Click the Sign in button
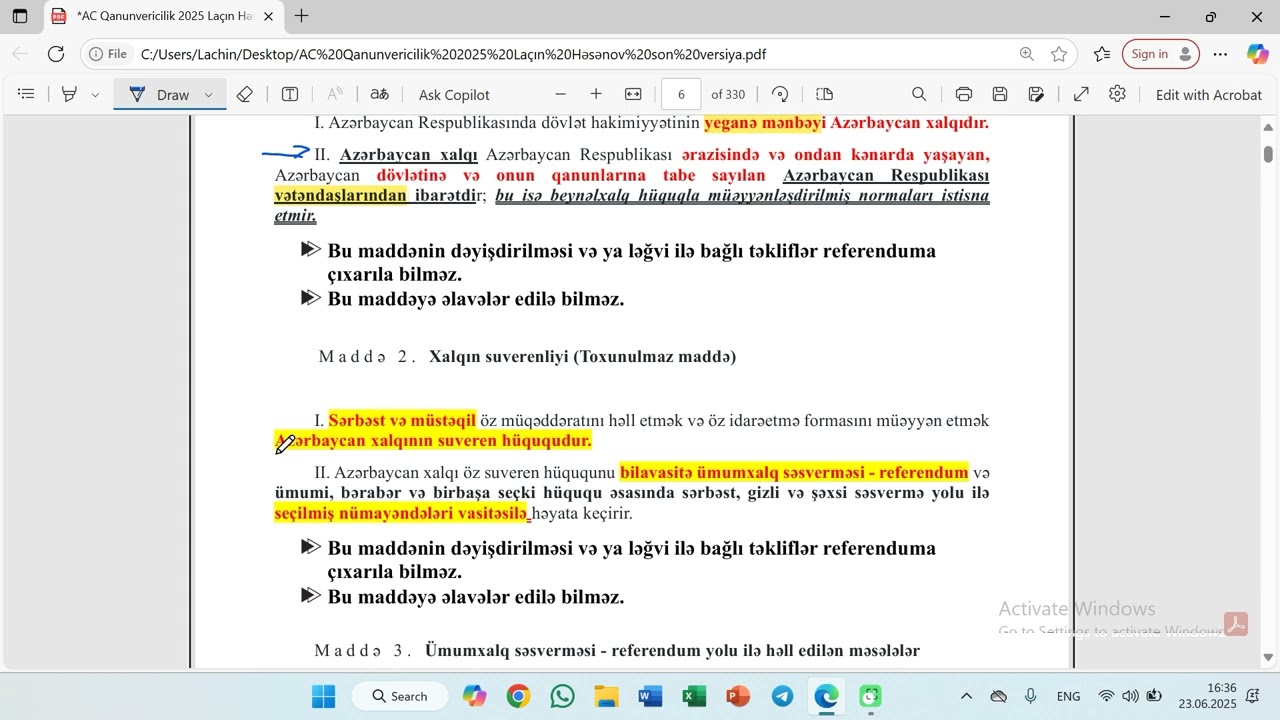 (1160, 54)
